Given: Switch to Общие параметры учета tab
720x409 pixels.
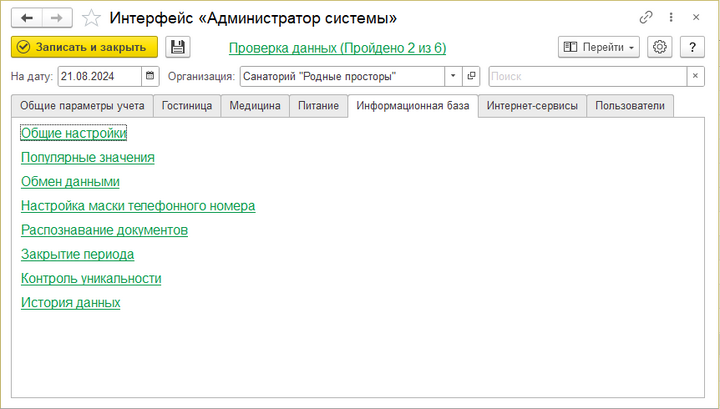Looking at the screenshot, I should click(x=82, y=106).
